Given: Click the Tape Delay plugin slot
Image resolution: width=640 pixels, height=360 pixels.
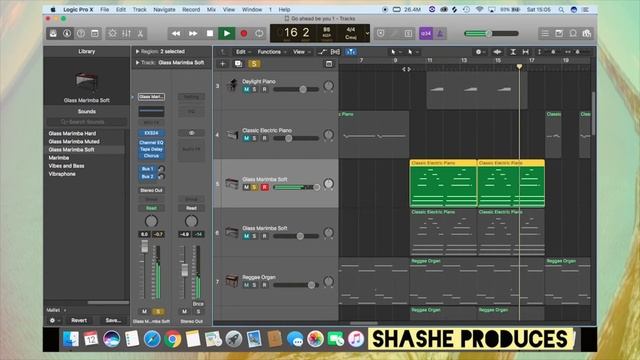Looking at the screenshot, I should 151,149.
